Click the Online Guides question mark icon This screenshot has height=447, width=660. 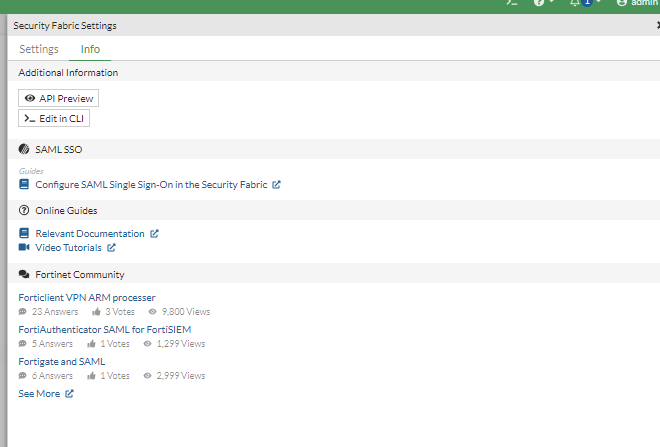(24, 210)
